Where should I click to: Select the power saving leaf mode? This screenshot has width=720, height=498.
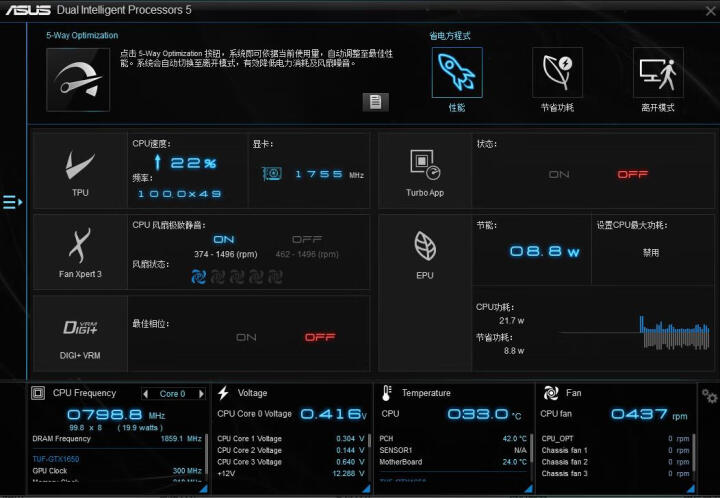(557, 73)
